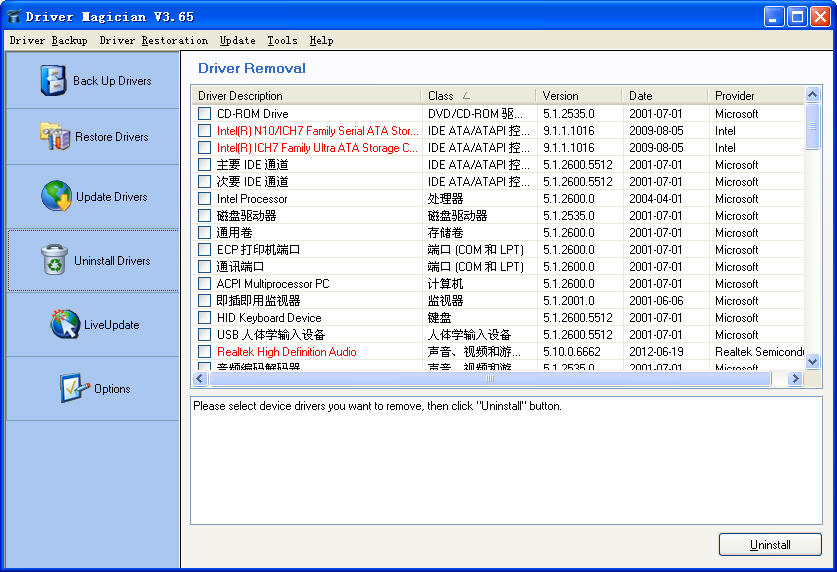Tick the USB 人体学输入设备 checkbox
The height and width of the screenshot is (572, 837).
[x=204, y=335]
